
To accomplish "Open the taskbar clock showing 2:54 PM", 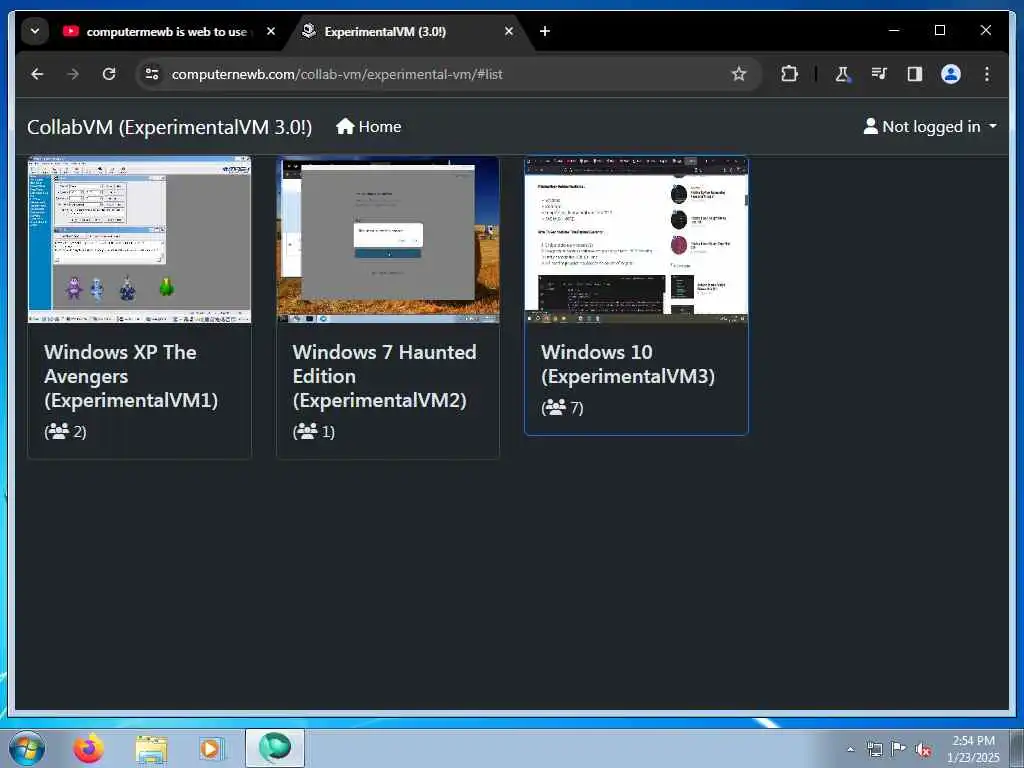I will pyautogui.click(x=973, y=749).
